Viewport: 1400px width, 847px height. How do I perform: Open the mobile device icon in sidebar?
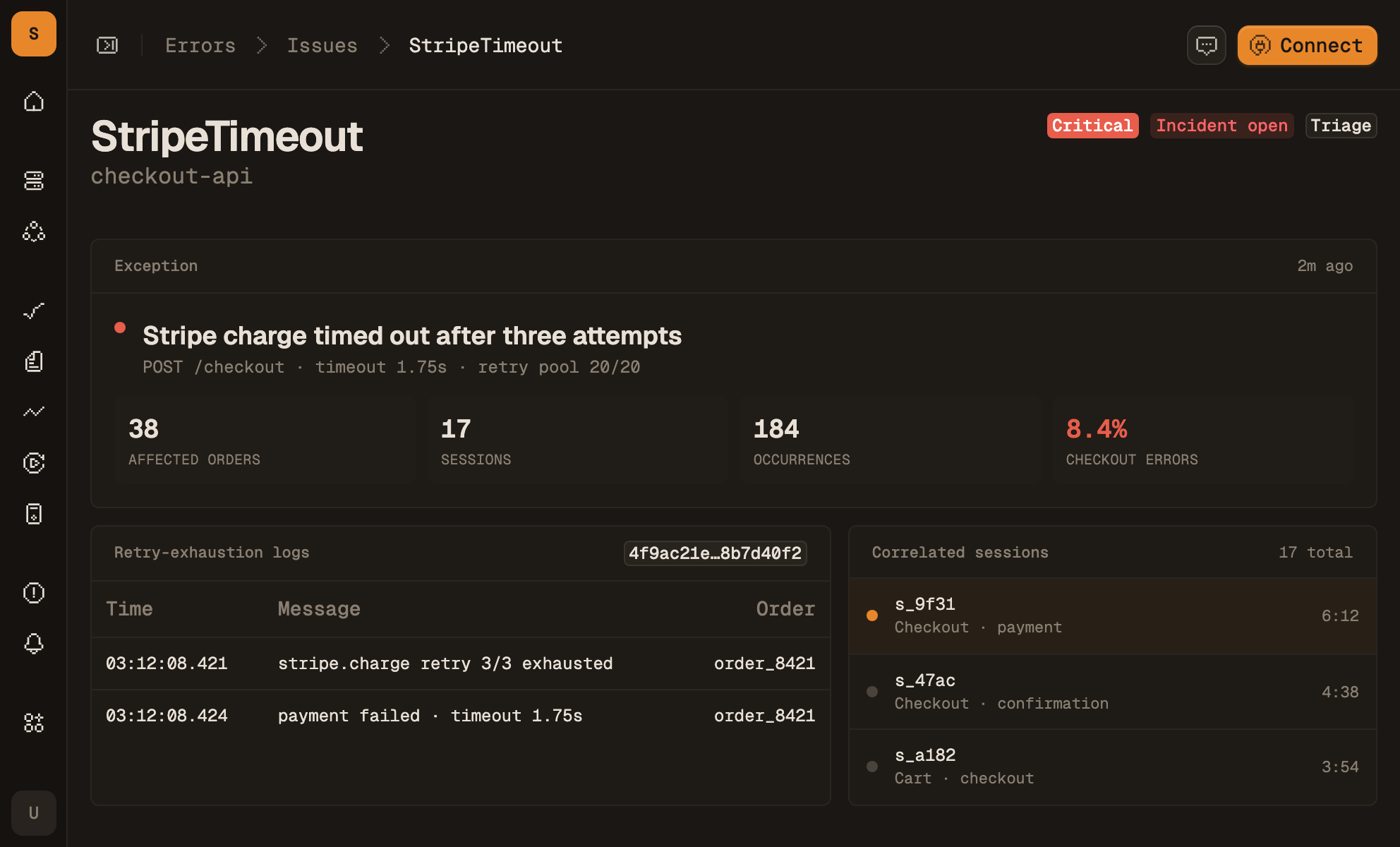tap(34, 514)
